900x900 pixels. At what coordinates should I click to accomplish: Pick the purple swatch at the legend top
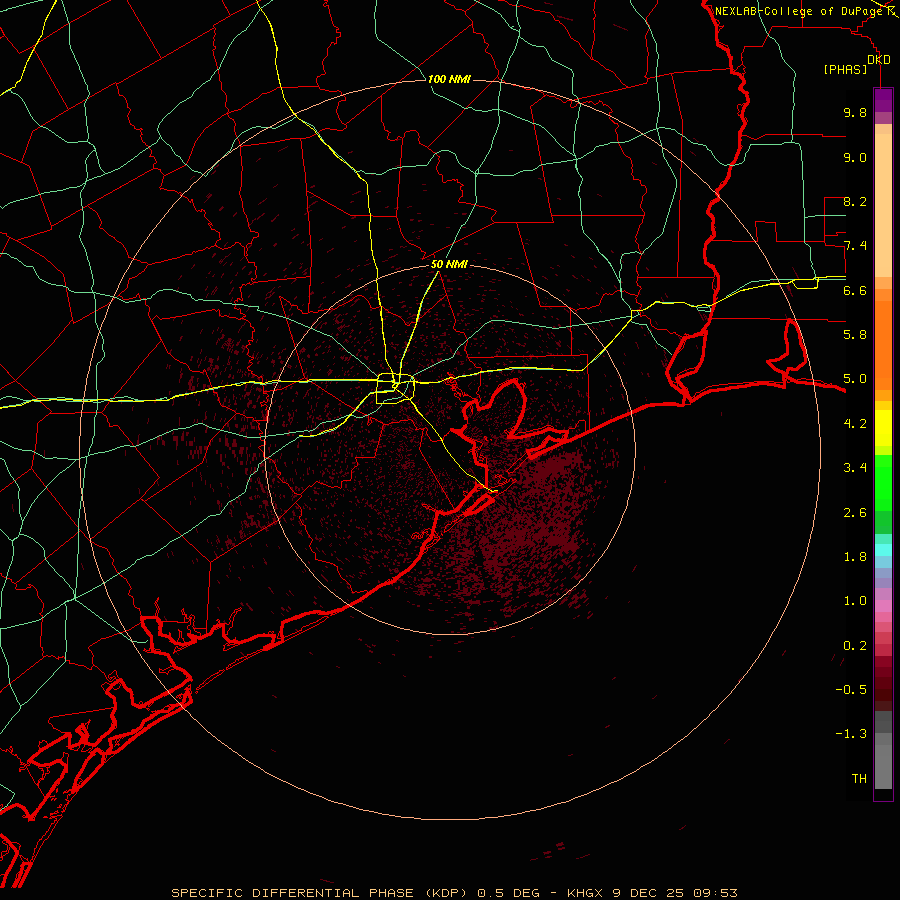click(x=883, y=100)
